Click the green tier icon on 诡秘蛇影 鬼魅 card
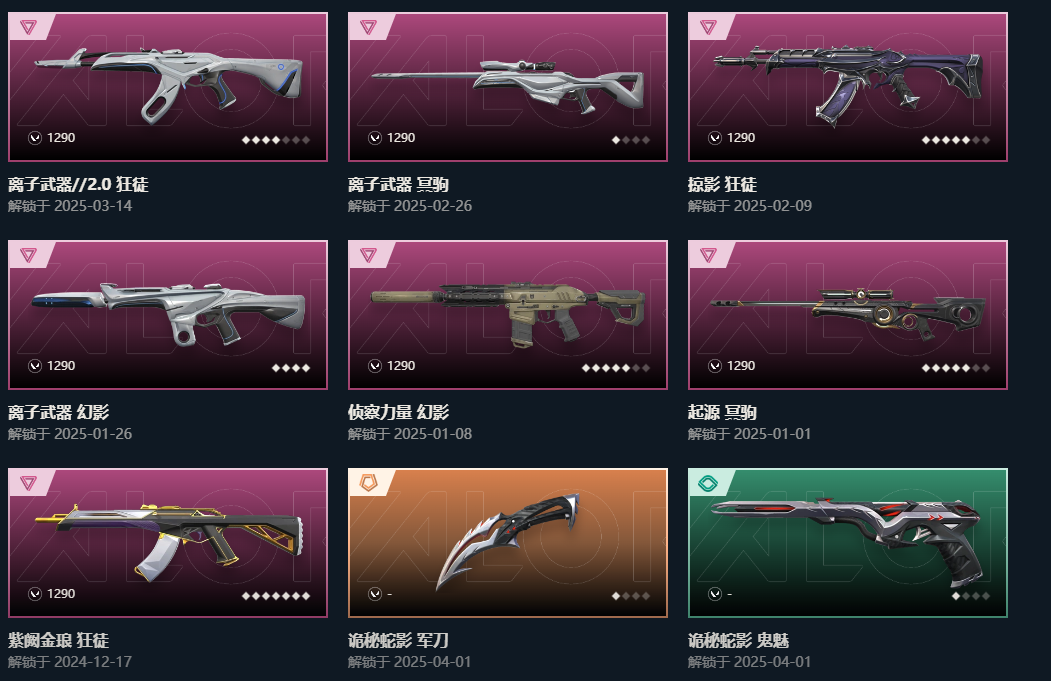The image size is (1051, 681). click(x=708, y=483)
